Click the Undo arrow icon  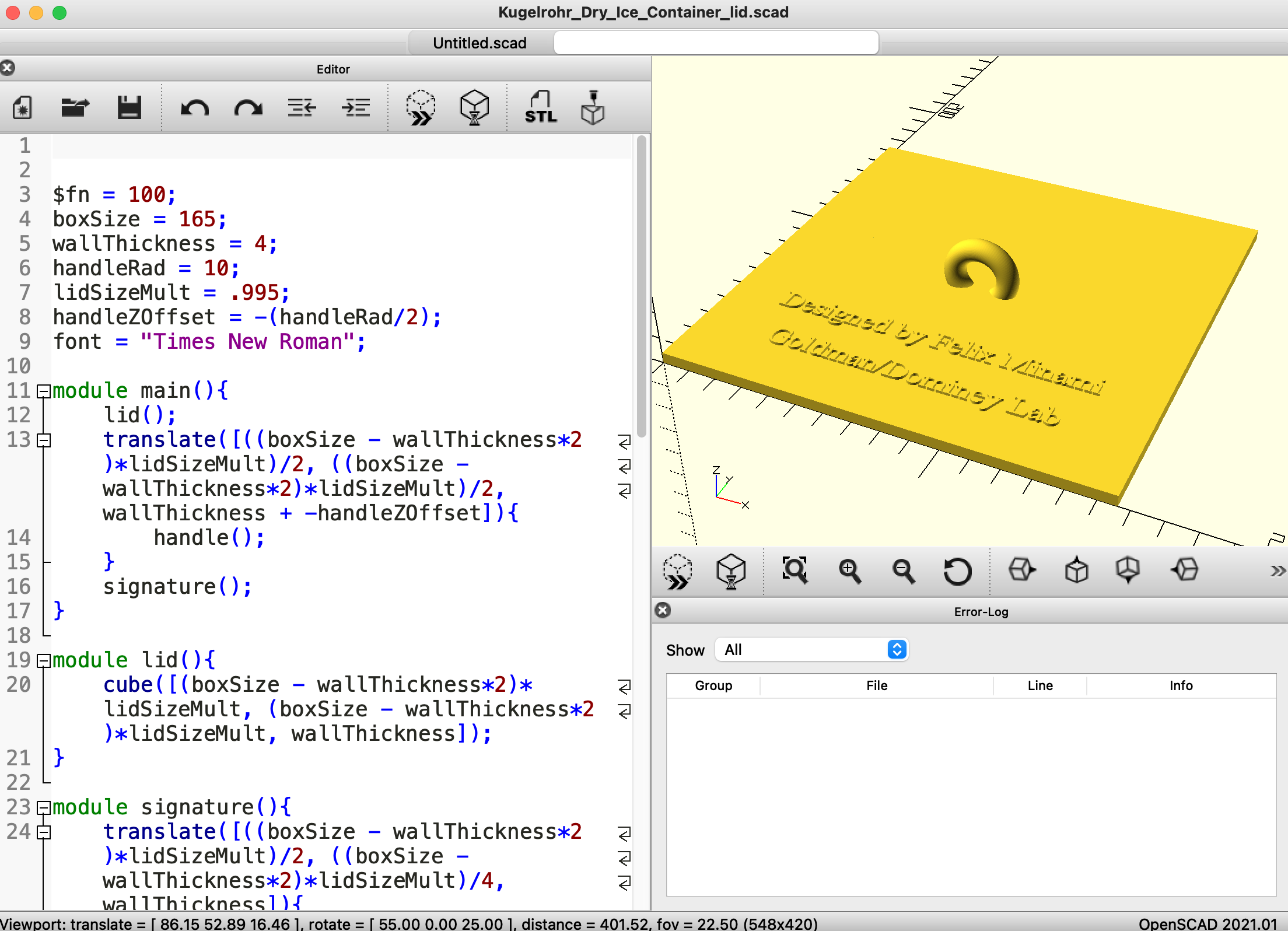[194, 108]
